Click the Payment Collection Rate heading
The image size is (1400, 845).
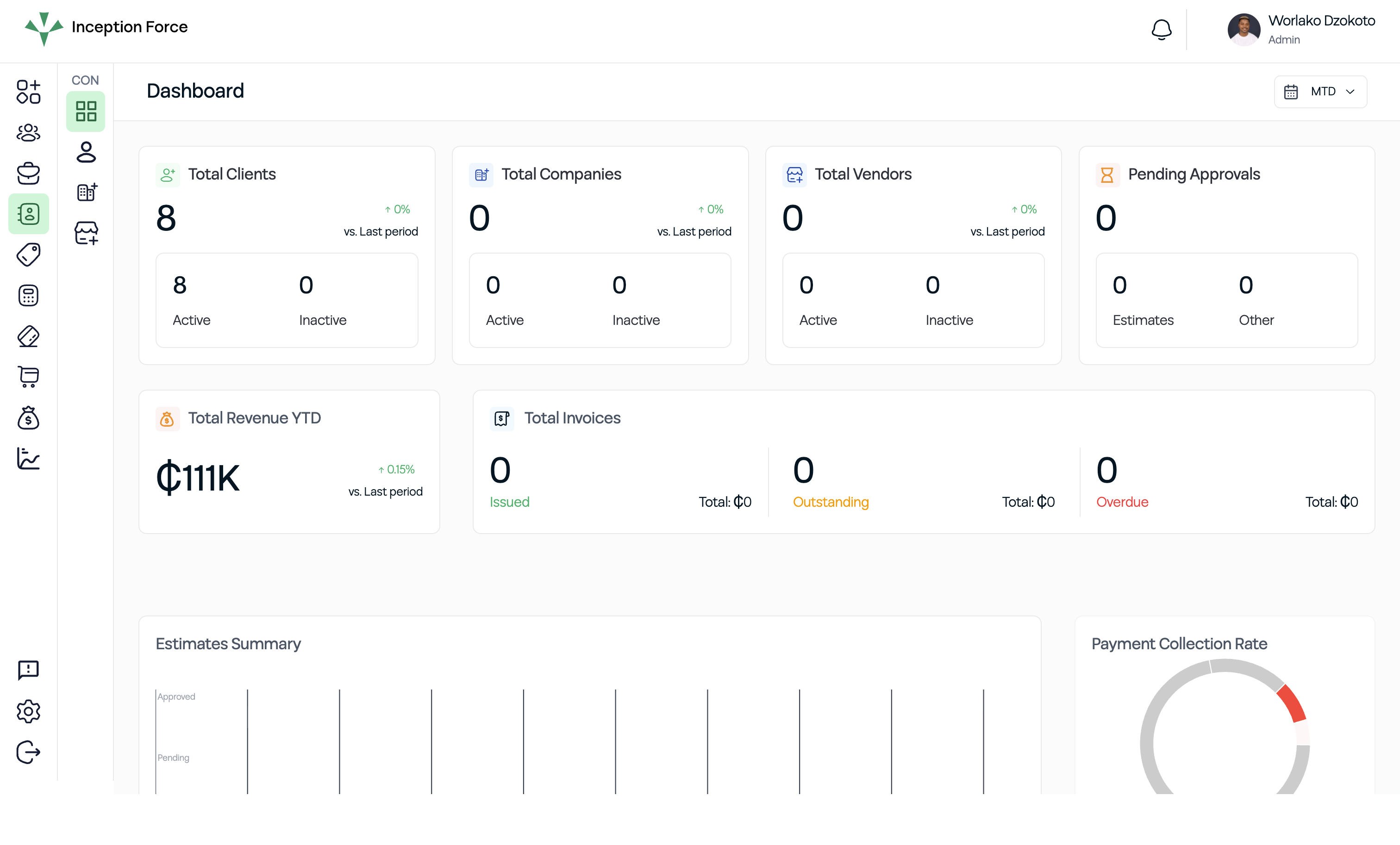[1180, 644]
